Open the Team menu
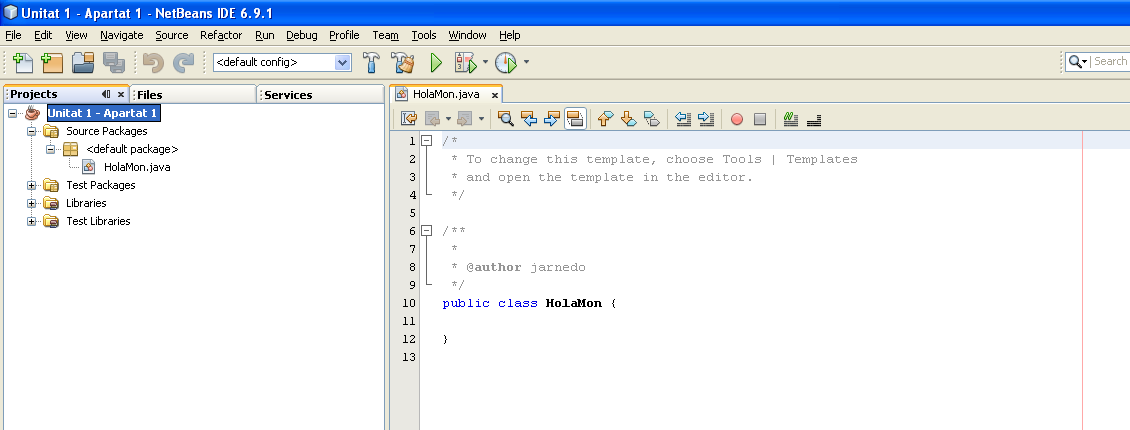The width and height of the screenshot is (1130, 430). 386,35
